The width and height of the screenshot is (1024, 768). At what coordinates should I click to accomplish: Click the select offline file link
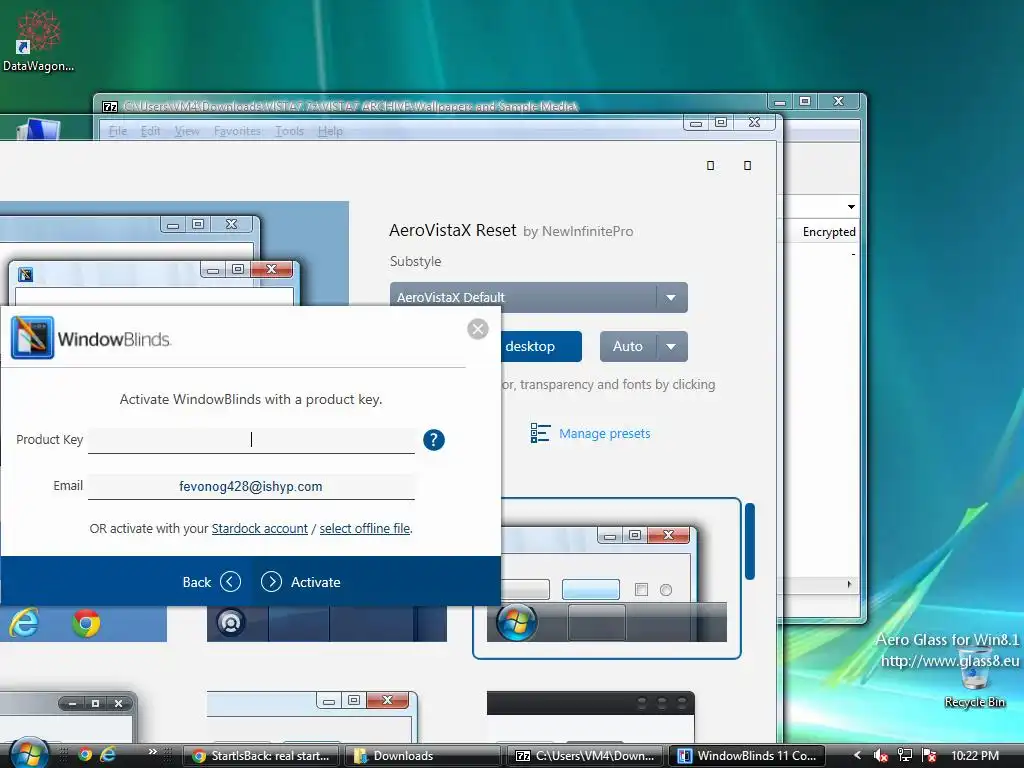coord(364,528)
